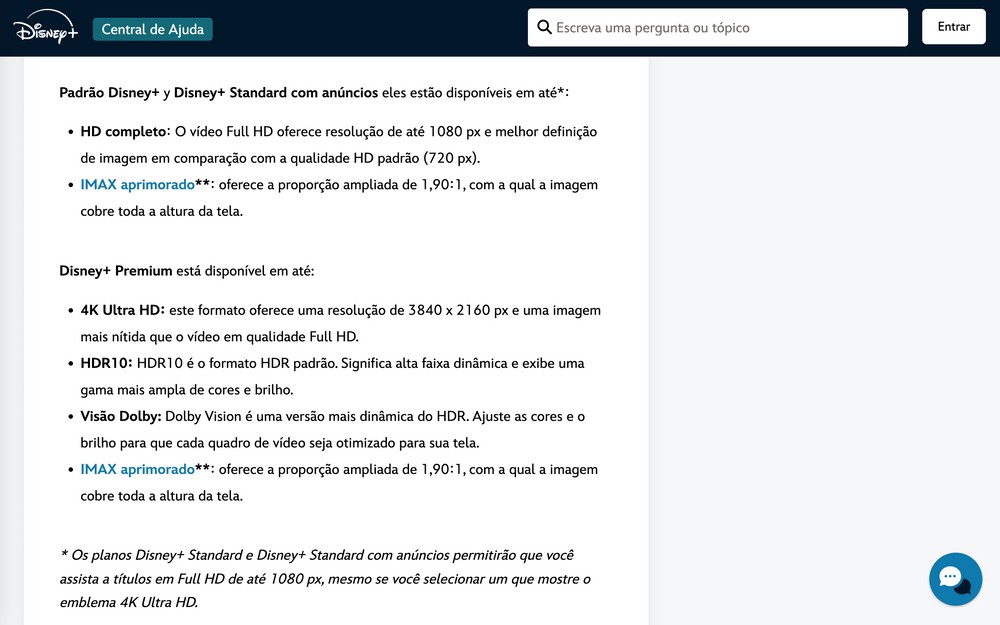
Task: Open the chat support bubble icon
Action: pyautogui.click(x=955, y=579)
